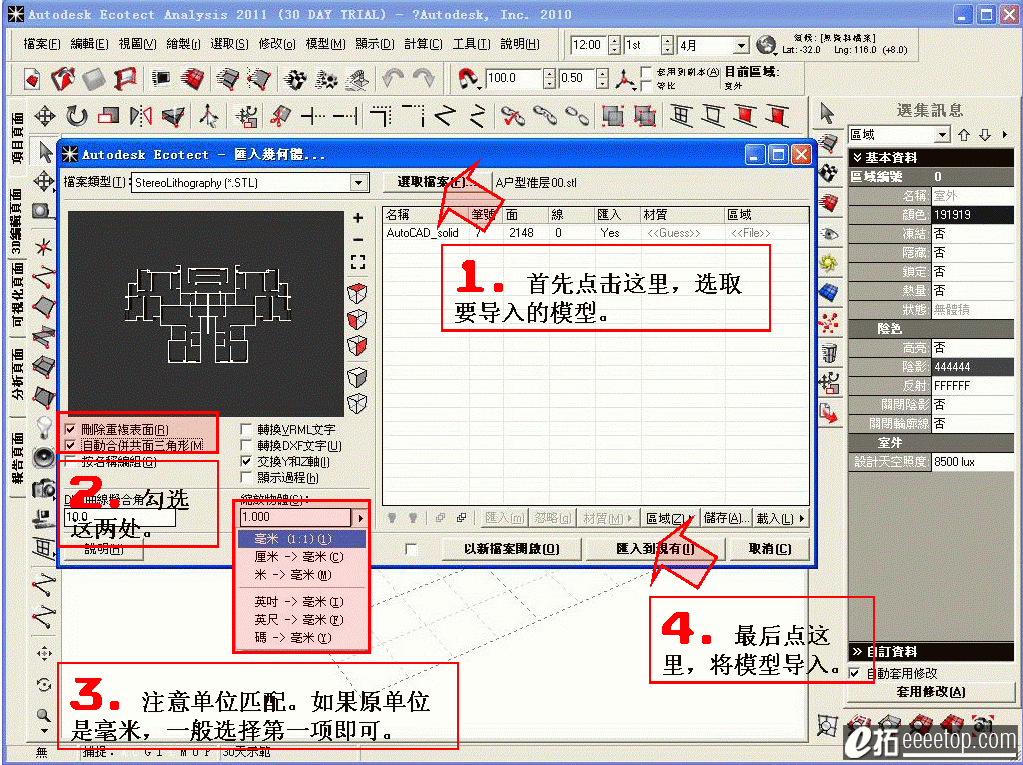Click the new document icon in main toolbar

click(32, 79)
